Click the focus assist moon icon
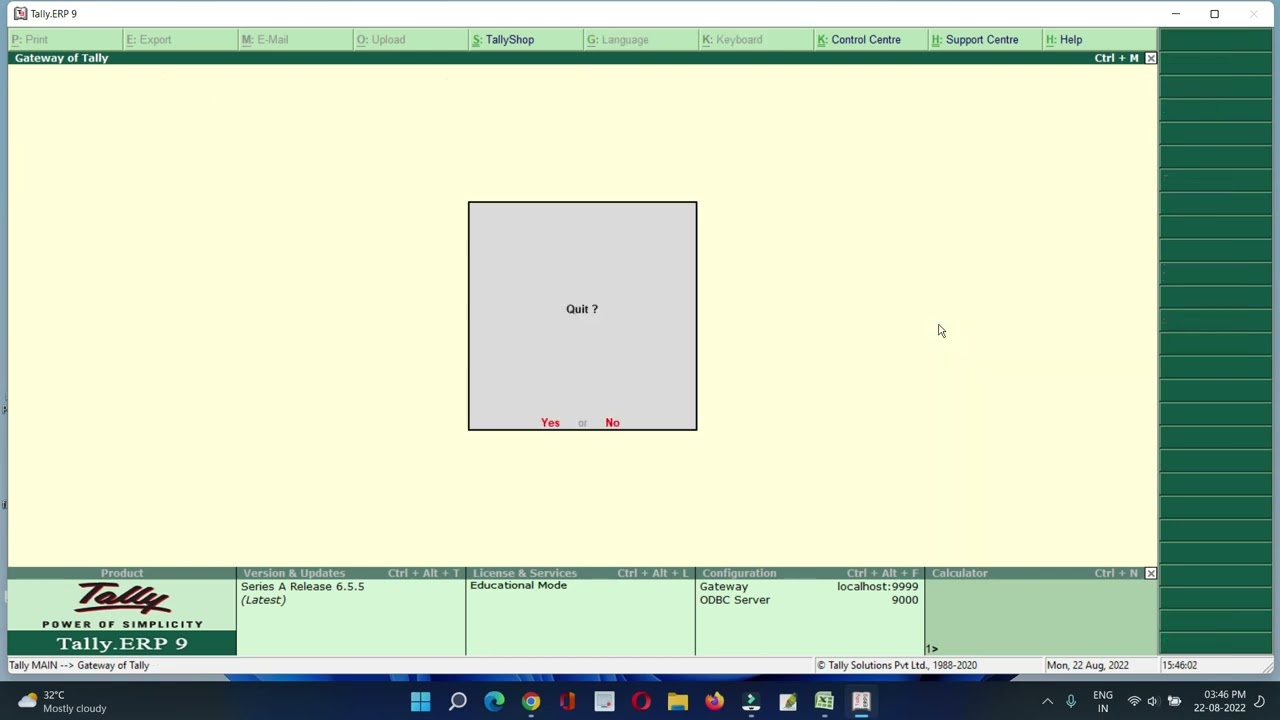The height and width of the screenshot is (720, 1280). [x=1260, y=702]
